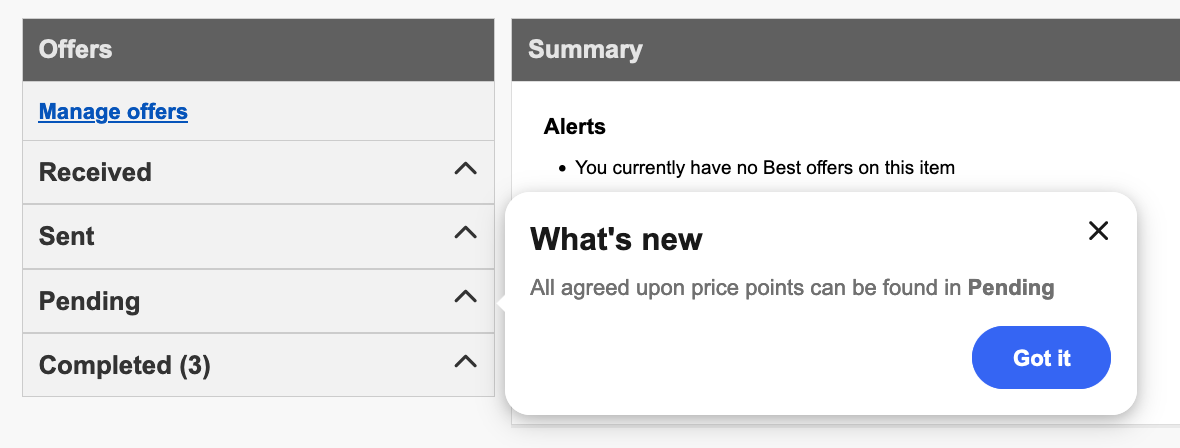Image resolution: width=1180 pixels, height=448 pixels.
Task: Click the bullet point beside the alert
Action: click(563, 169)
